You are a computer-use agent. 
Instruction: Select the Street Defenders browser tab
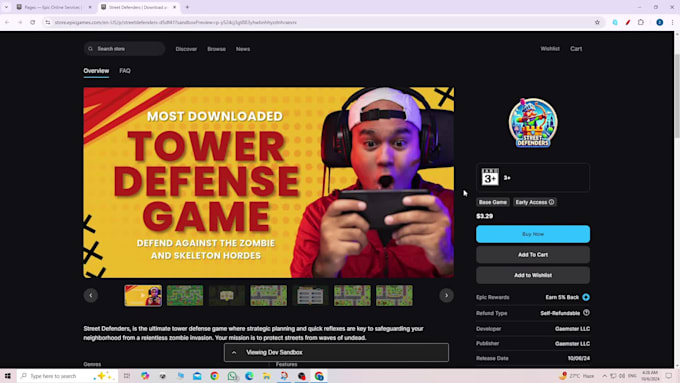(137, 7)
